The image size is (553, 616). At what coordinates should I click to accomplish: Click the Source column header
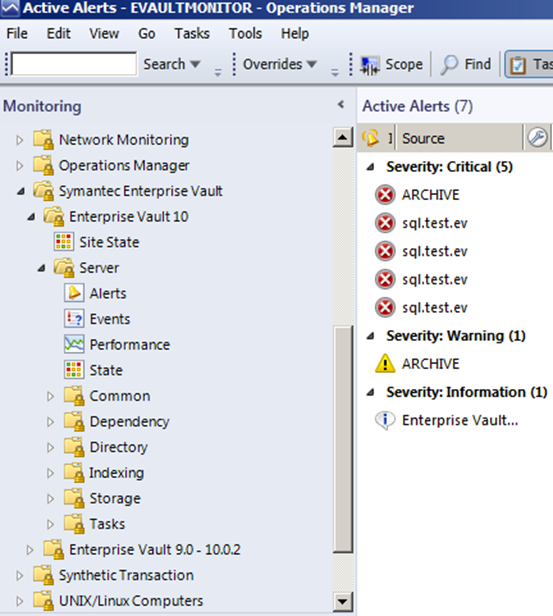pyautogui.click(x=460, y=138)
